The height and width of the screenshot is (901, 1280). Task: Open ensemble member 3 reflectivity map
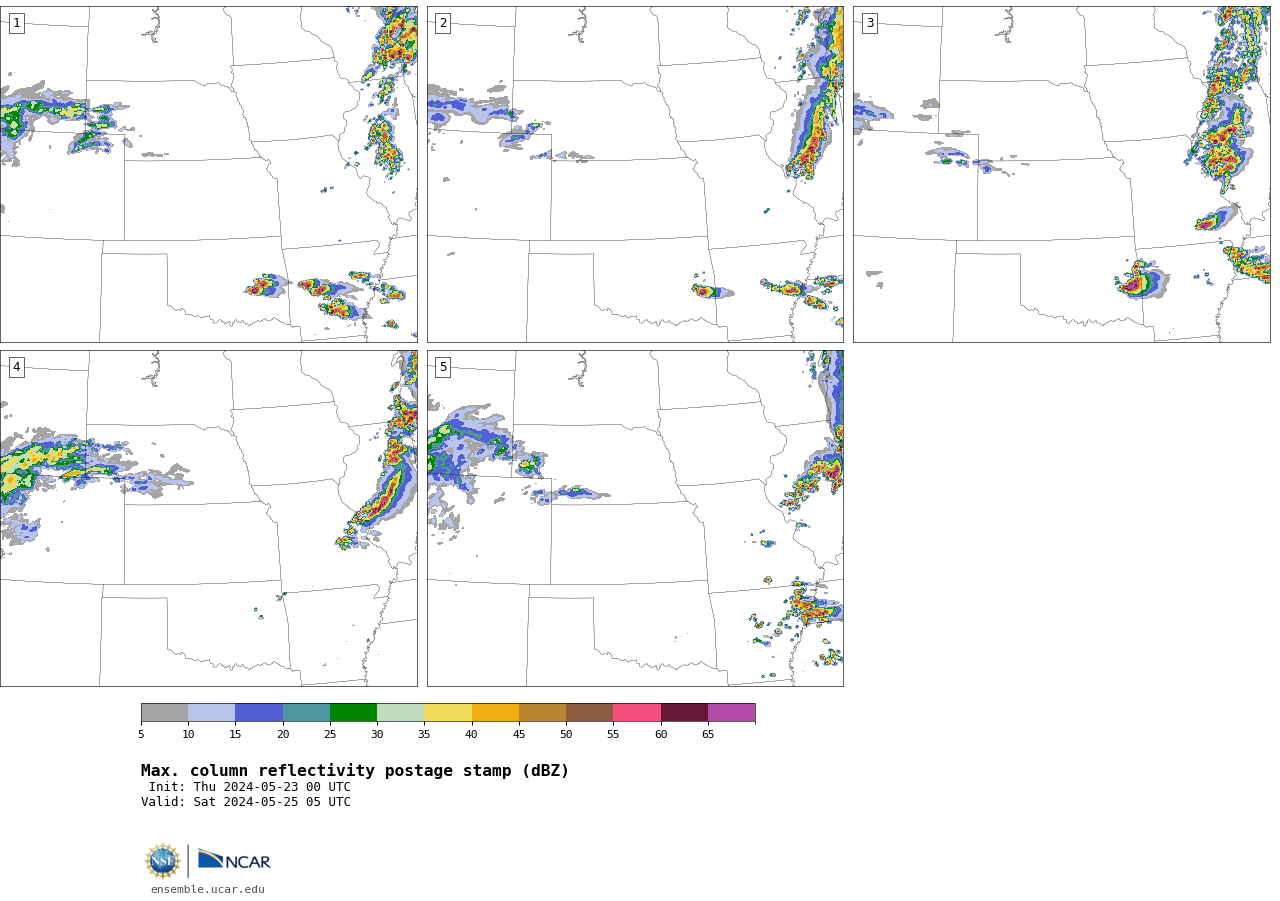coord(1061,174)
